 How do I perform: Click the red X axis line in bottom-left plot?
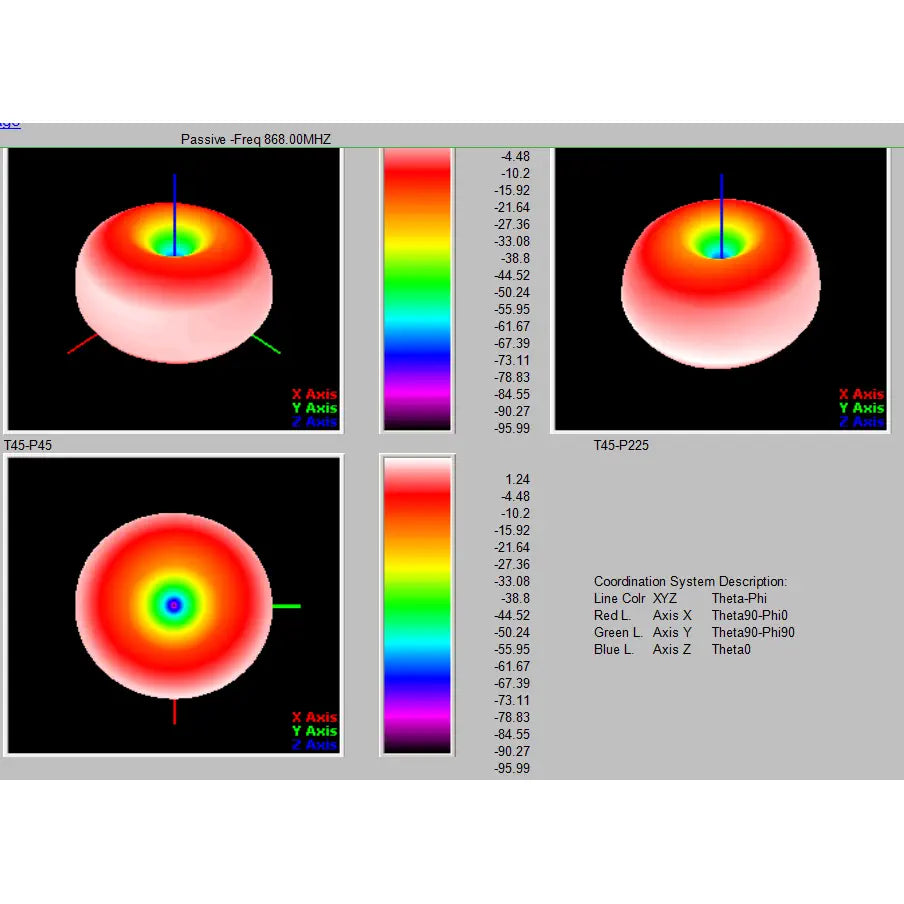[175, 711]
